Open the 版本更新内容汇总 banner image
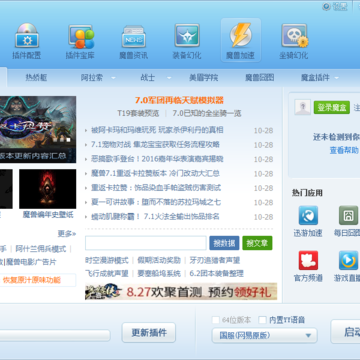The height and width of the screenshot is (360, 360). point(38,129)
